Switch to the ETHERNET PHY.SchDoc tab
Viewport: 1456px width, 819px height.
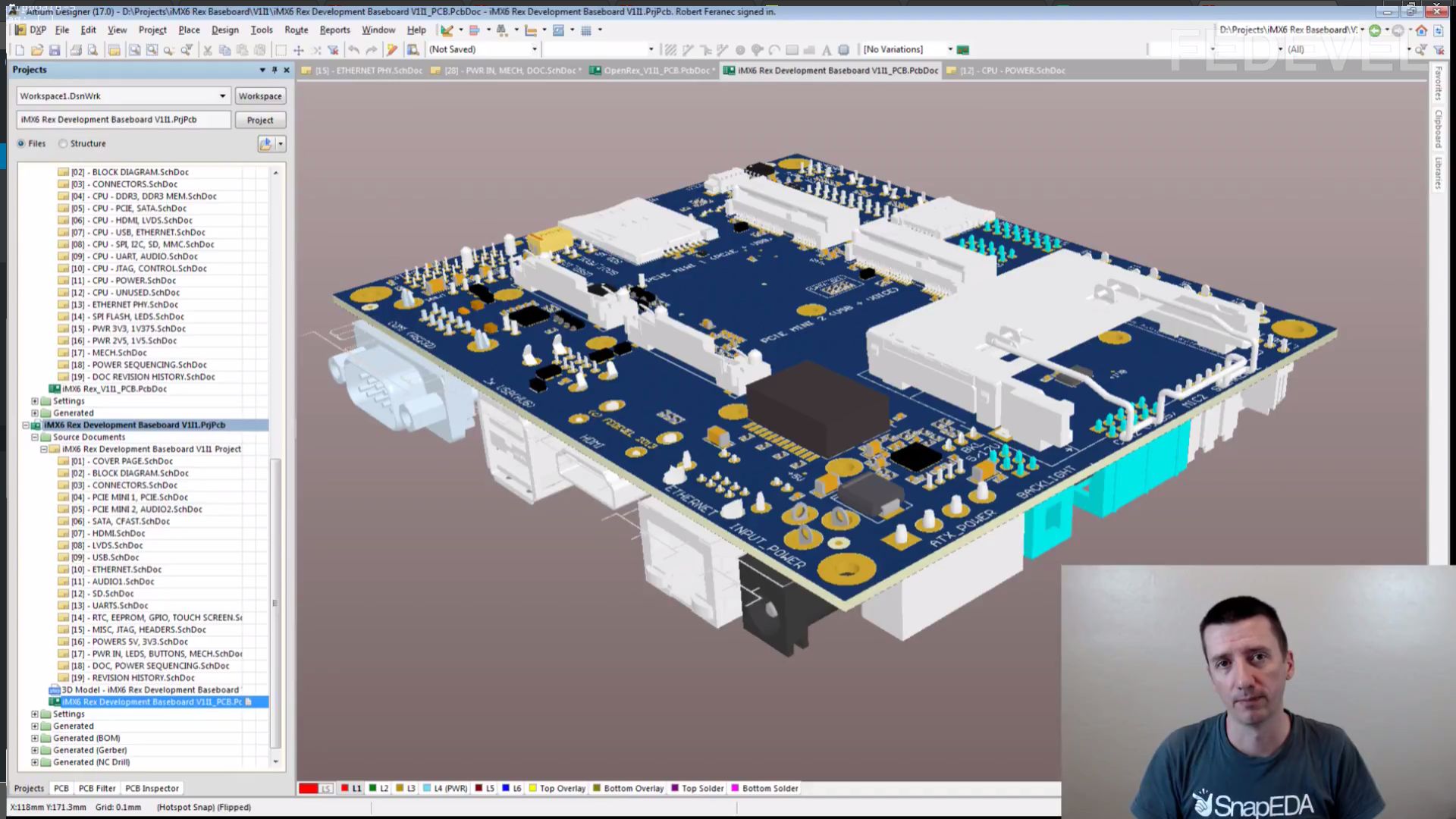(x=368, y=71)
